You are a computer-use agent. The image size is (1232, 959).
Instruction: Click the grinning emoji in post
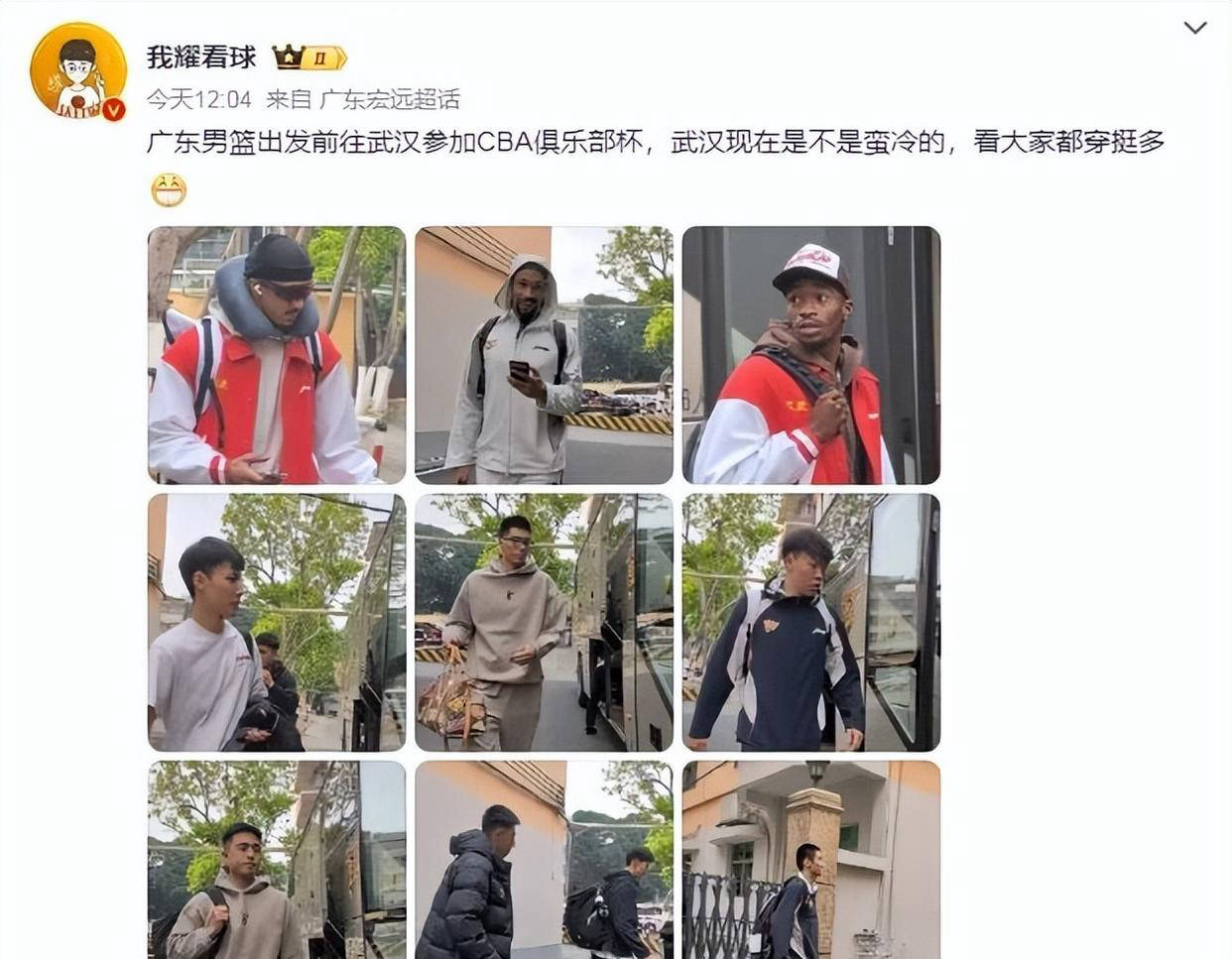(x=169, y=189)
